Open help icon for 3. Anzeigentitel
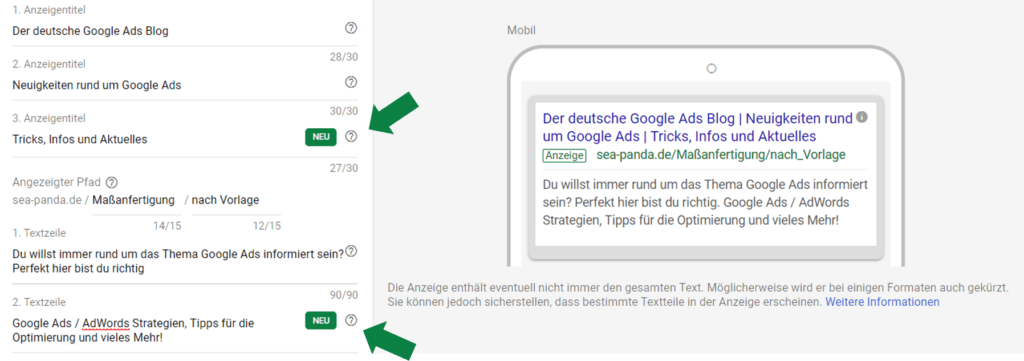The image size is (1024, 361). [351, 137]
